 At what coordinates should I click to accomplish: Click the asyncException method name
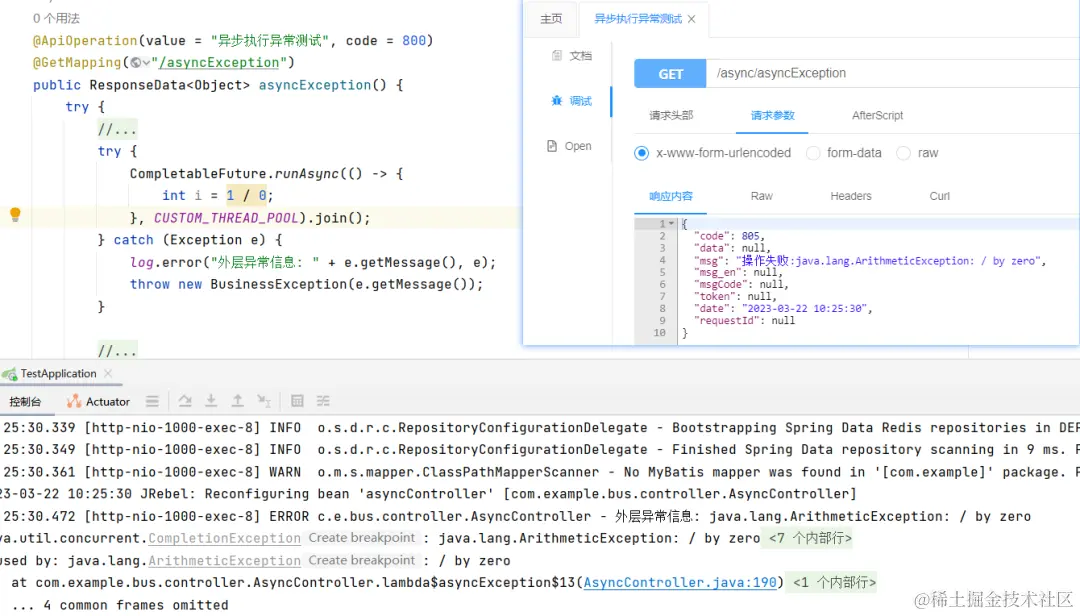click(x=315, y=85)
